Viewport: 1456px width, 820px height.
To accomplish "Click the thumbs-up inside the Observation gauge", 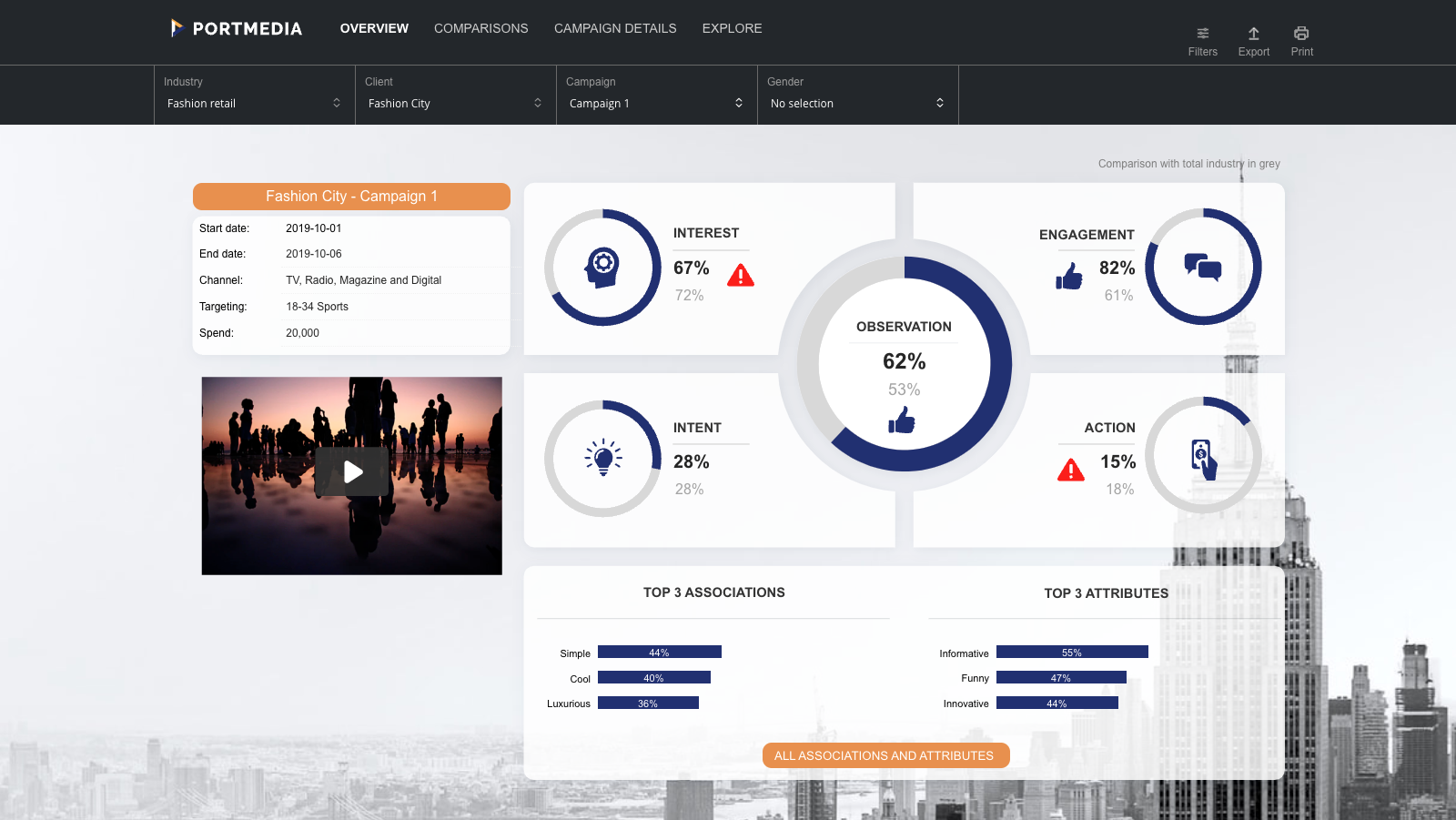I will coord(904,420).
